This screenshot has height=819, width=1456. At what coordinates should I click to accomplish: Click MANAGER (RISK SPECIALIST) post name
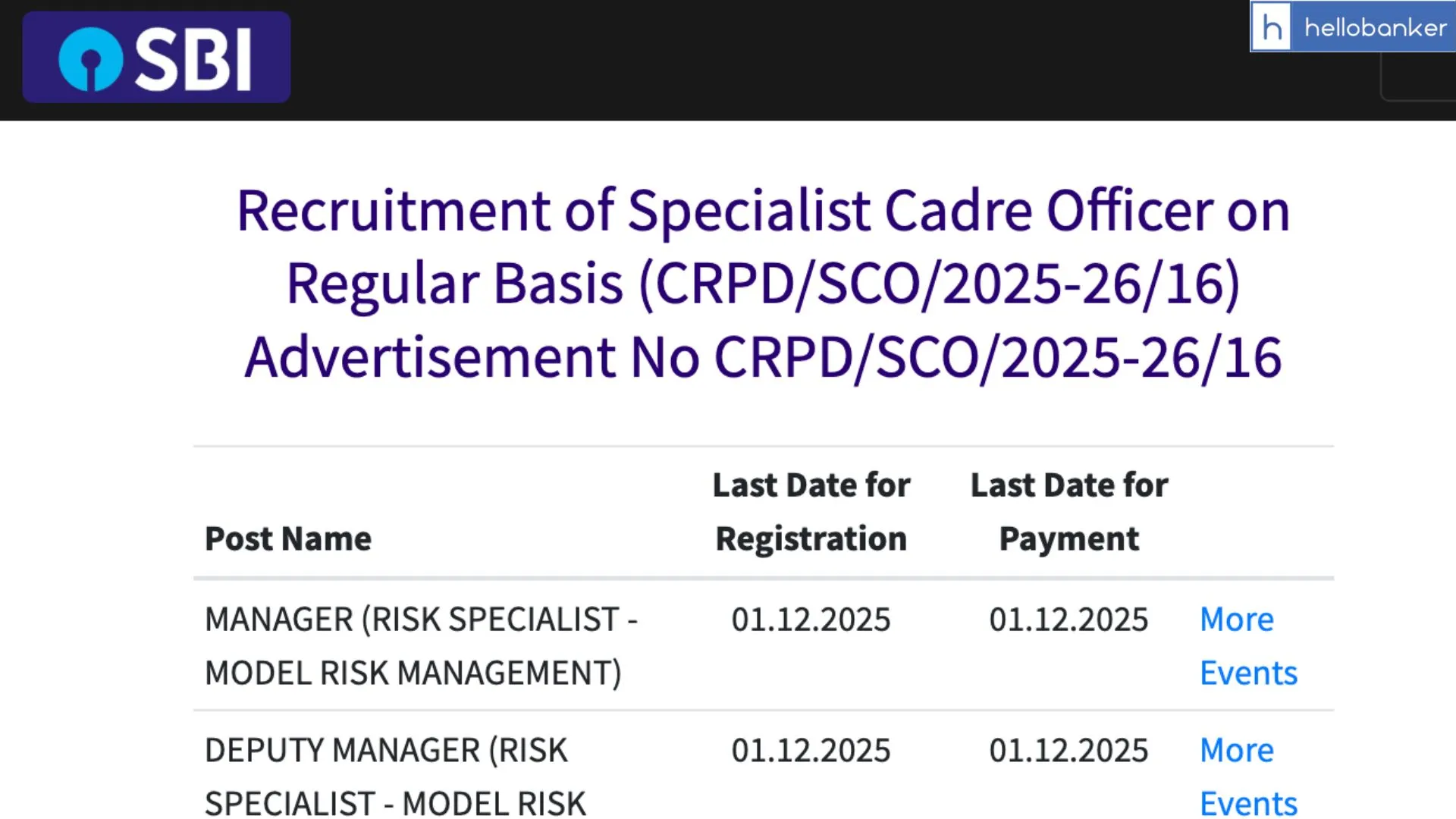pyautogui.click(x=422, y=645)
